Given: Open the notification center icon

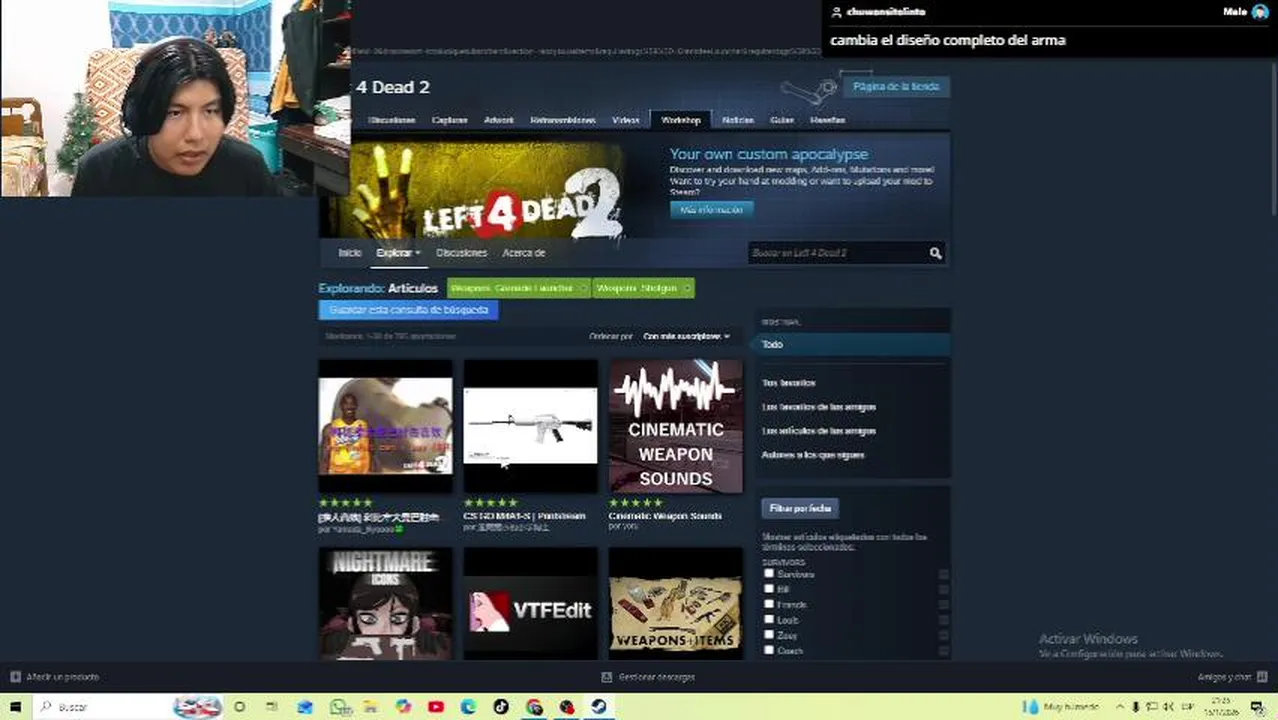Looking at the screenshot, I should click(x=1257, y=707).
